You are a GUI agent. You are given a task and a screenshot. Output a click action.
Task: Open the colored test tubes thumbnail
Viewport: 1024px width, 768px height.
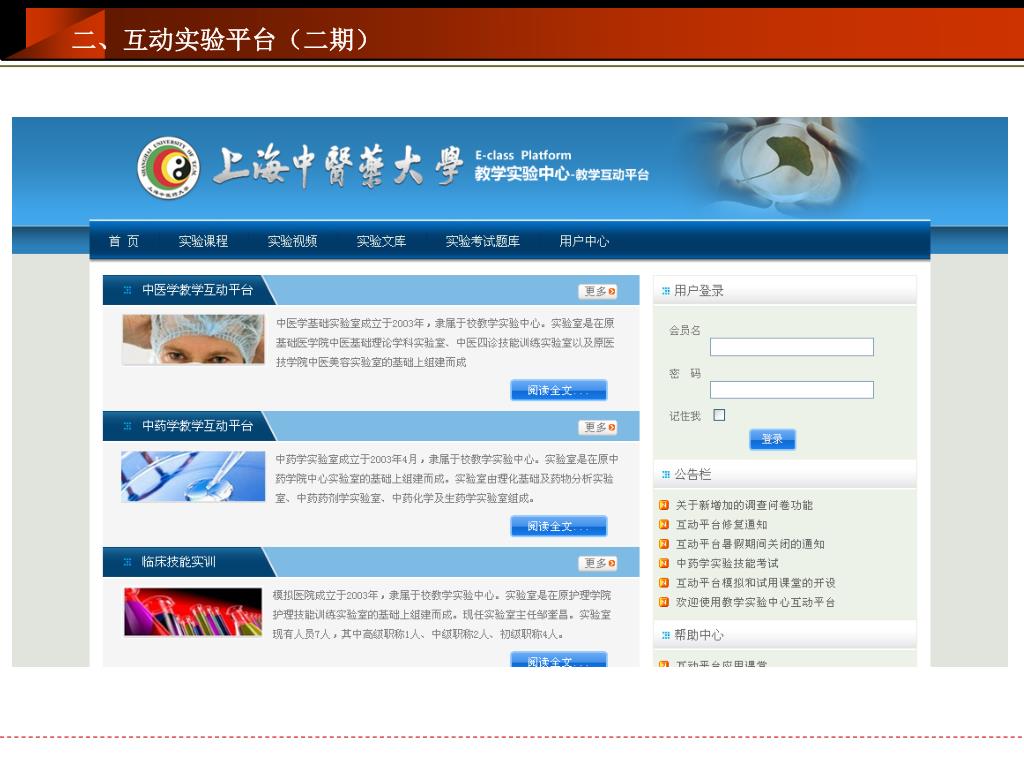193,612
